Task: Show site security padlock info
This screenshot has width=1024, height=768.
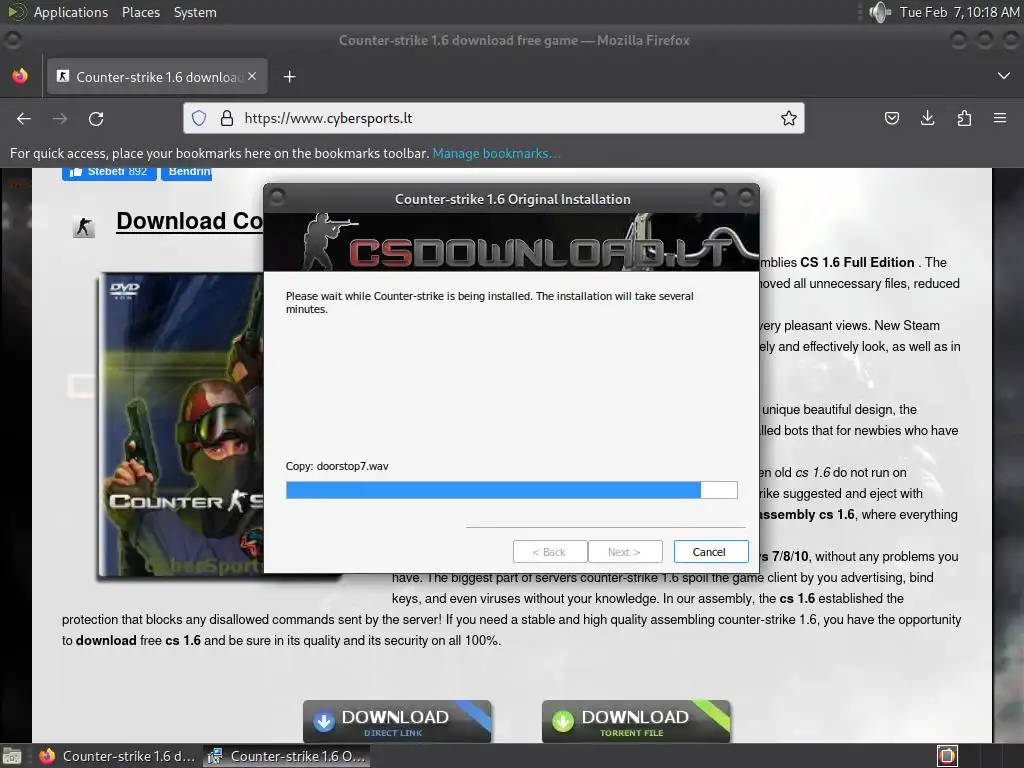Action: tap(227, 118)
